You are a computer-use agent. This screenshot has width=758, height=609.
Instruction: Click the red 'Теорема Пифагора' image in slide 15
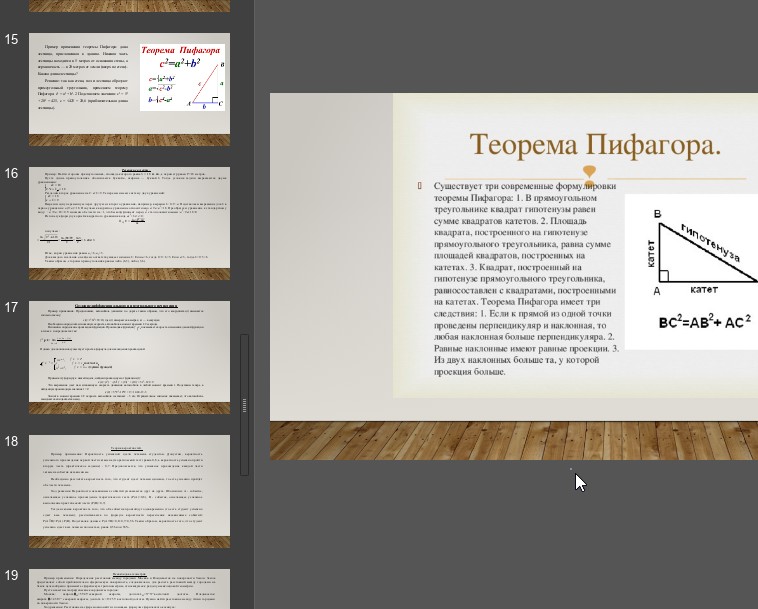pos(182,77)
